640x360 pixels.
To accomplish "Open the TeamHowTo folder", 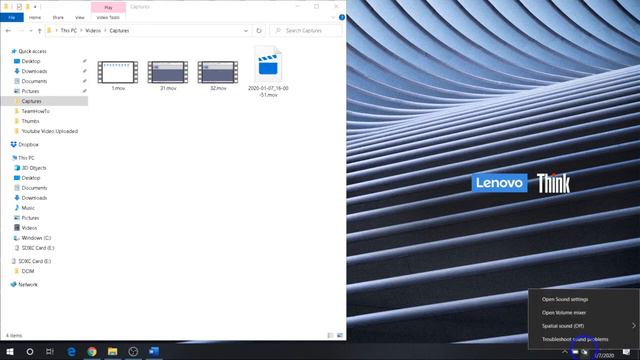I will click(x=36, y=111).
